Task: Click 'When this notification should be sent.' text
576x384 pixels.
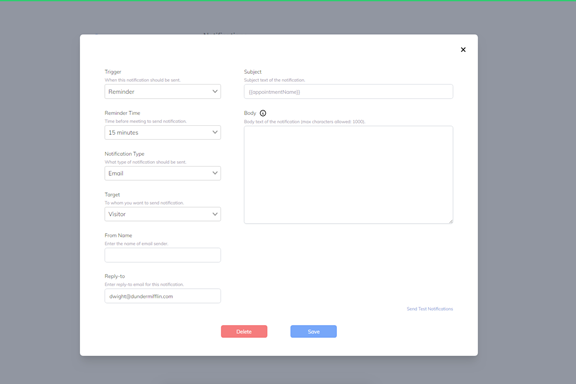Action: coord(143,80)
